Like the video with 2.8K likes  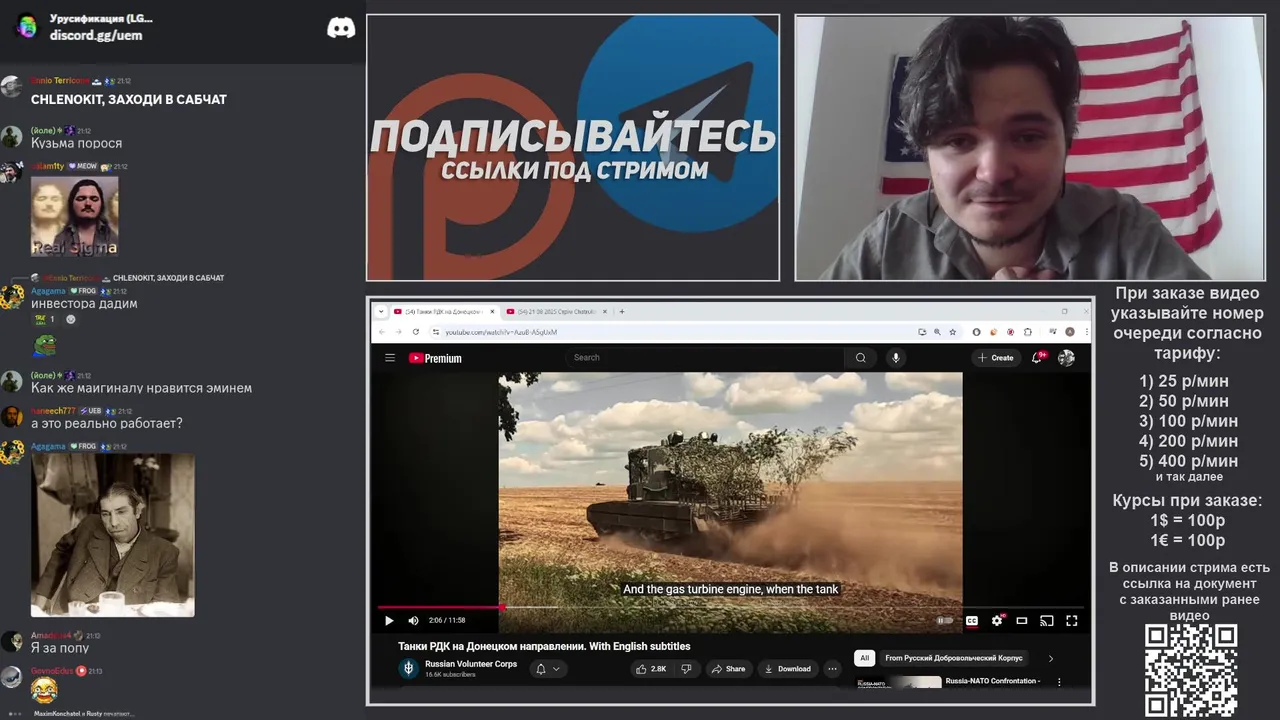click(x=651, y=669)
